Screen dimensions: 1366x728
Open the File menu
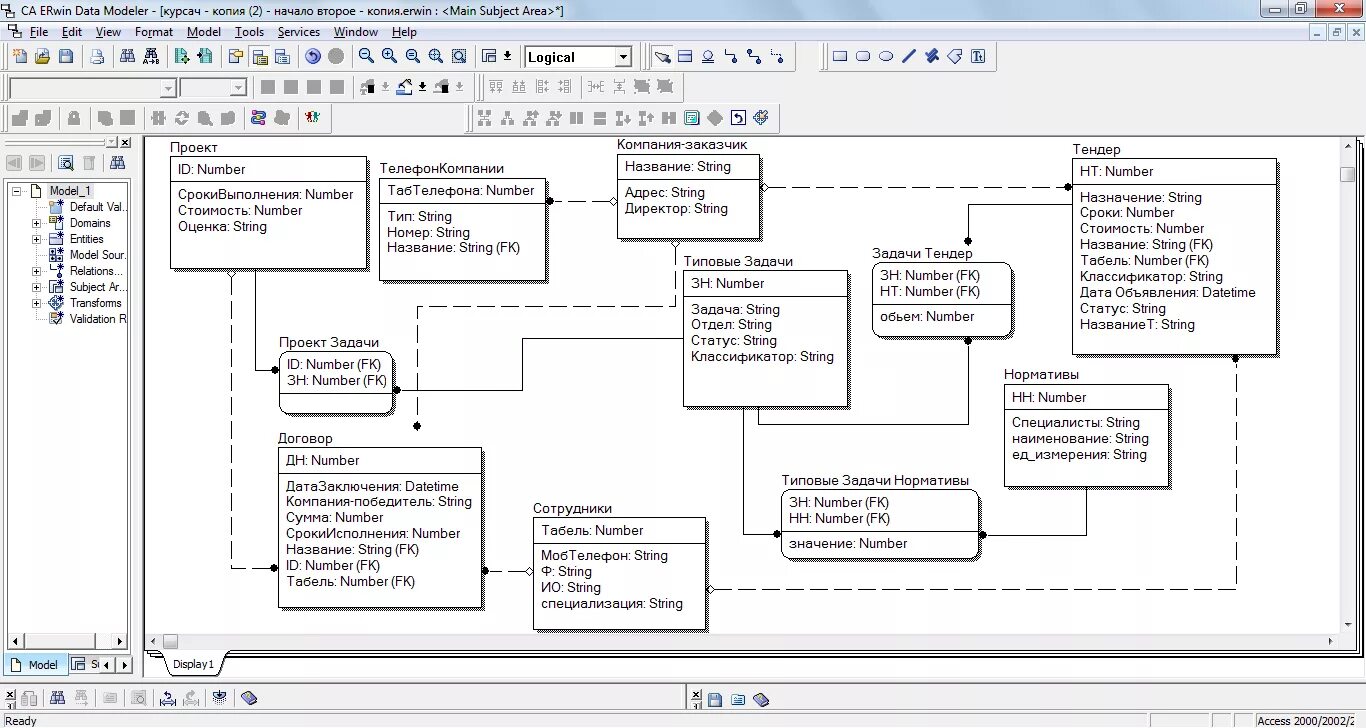(x=39, y=32)
